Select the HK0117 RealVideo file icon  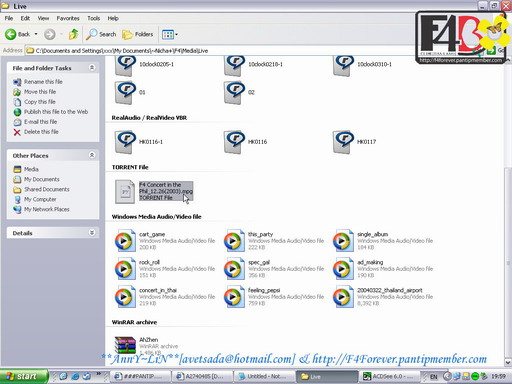343,142
